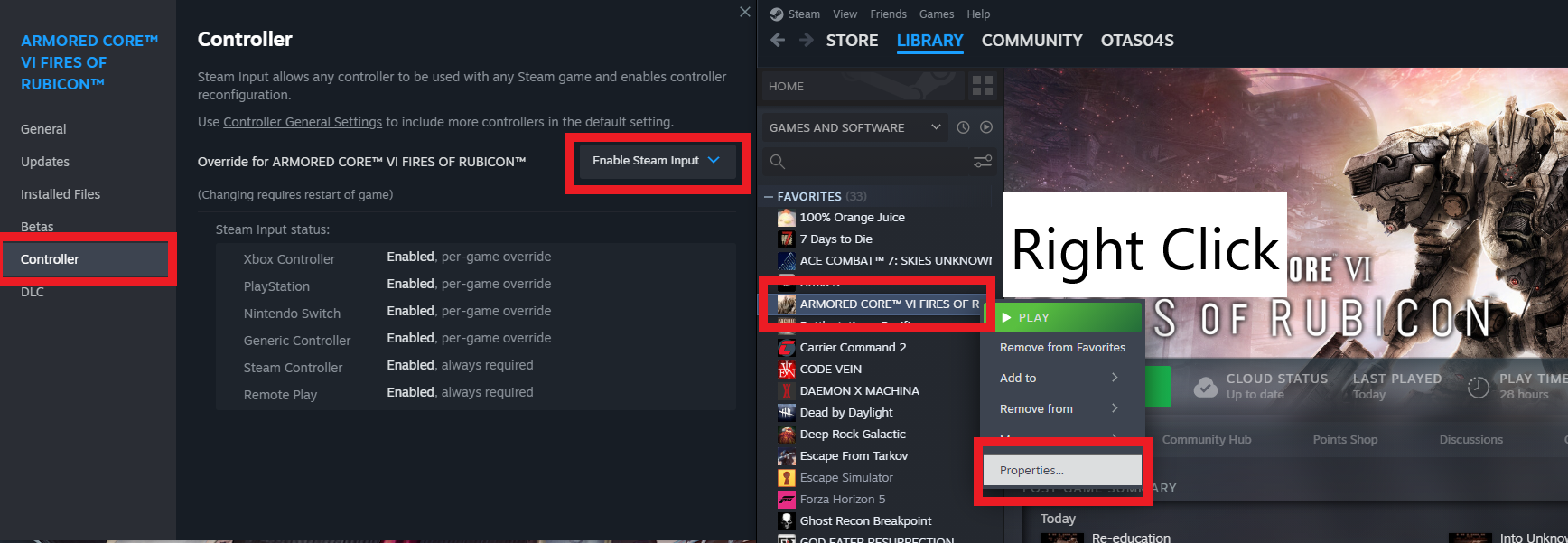
Task: Open the advanced filter sliders icon
Action: 983,162
